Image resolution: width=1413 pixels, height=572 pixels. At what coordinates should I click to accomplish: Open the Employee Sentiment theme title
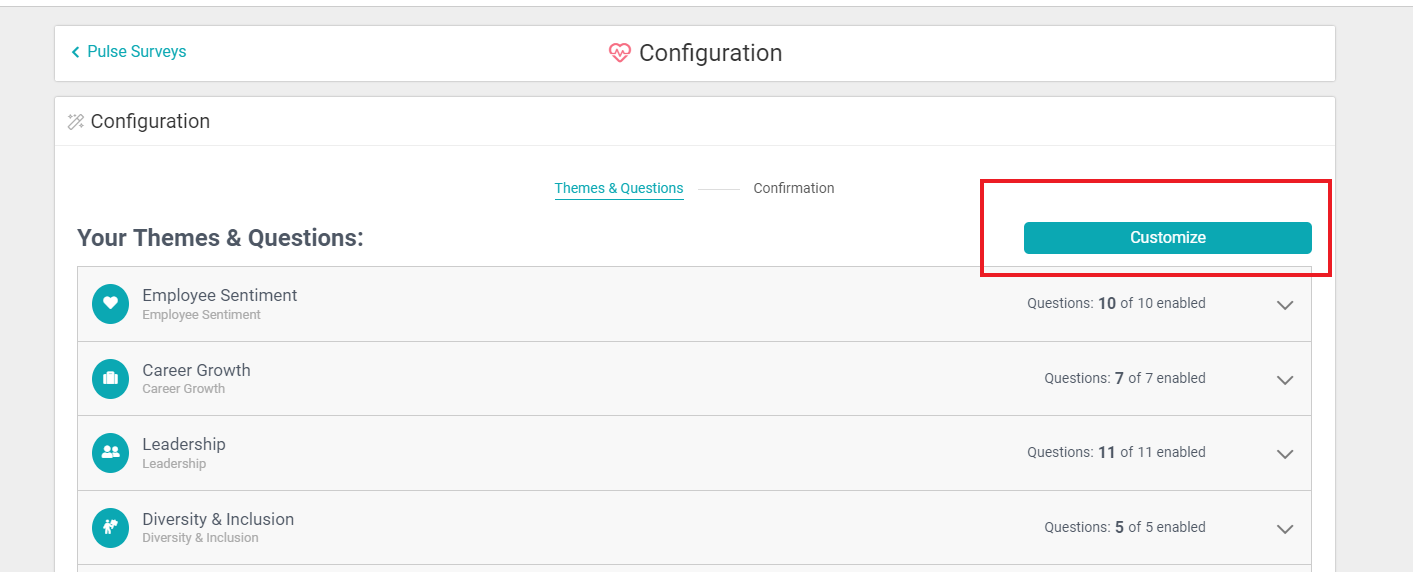coord(220,296)
